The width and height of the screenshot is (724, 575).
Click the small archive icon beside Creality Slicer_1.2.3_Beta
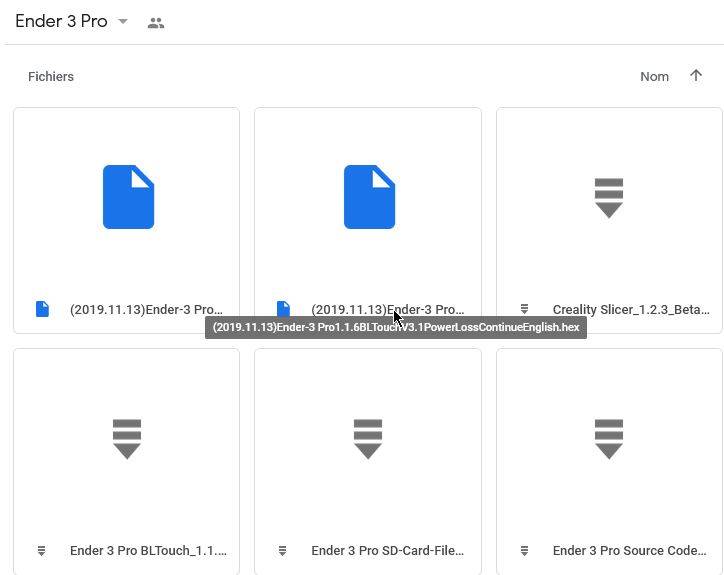tap(524, 309)
